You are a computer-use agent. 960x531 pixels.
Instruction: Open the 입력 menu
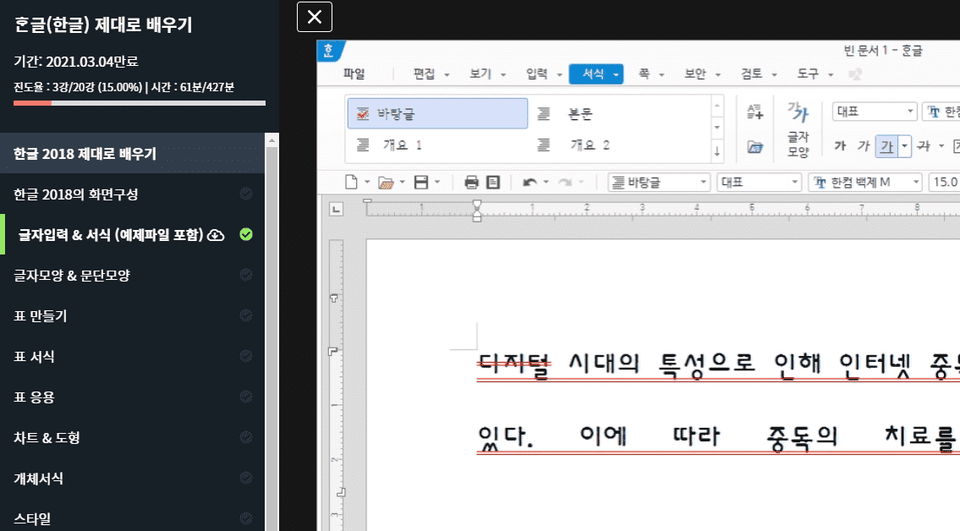coord(536,74)
